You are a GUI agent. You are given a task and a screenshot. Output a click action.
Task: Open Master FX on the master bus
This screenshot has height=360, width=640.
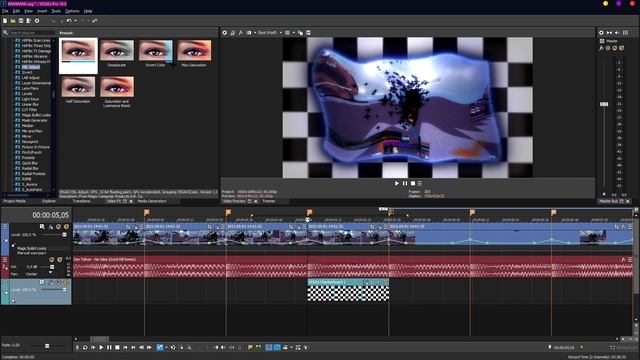pos(601,48)
